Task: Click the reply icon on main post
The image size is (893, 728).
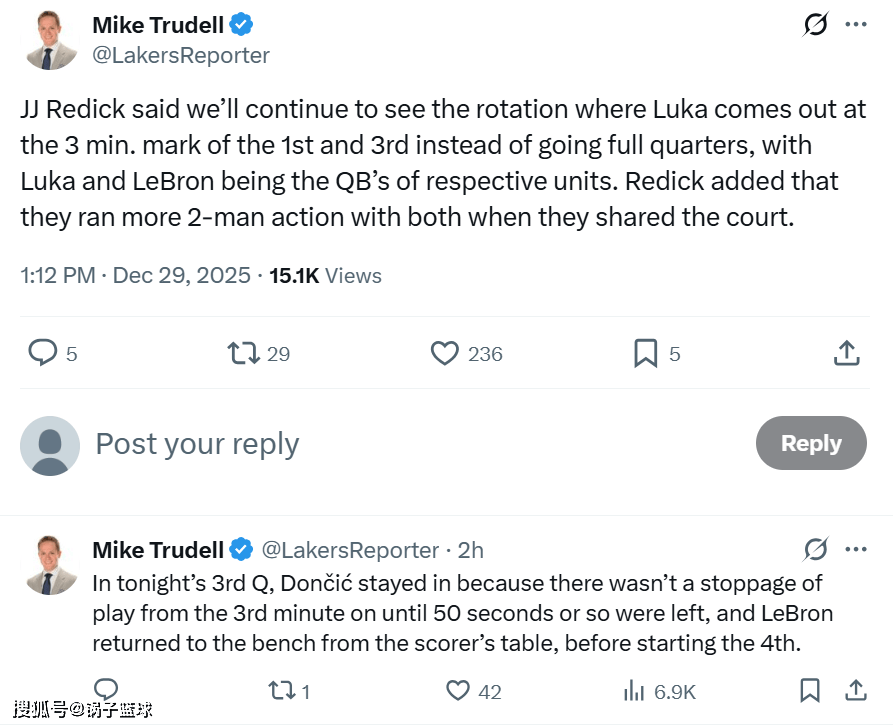Action: tap(42, 353)
